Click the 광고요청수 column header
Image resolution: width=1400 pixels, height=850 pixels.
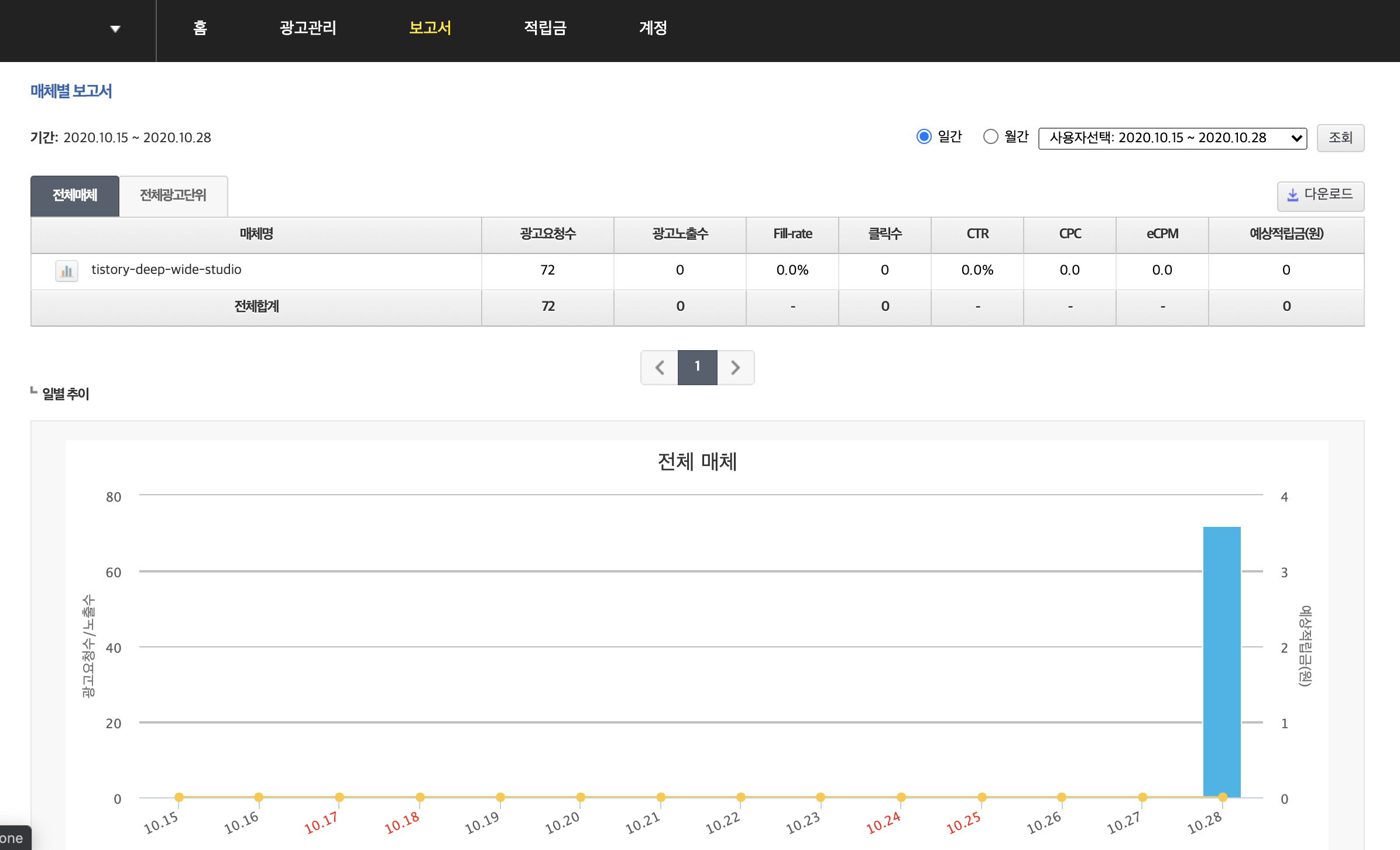click(547, 234)
